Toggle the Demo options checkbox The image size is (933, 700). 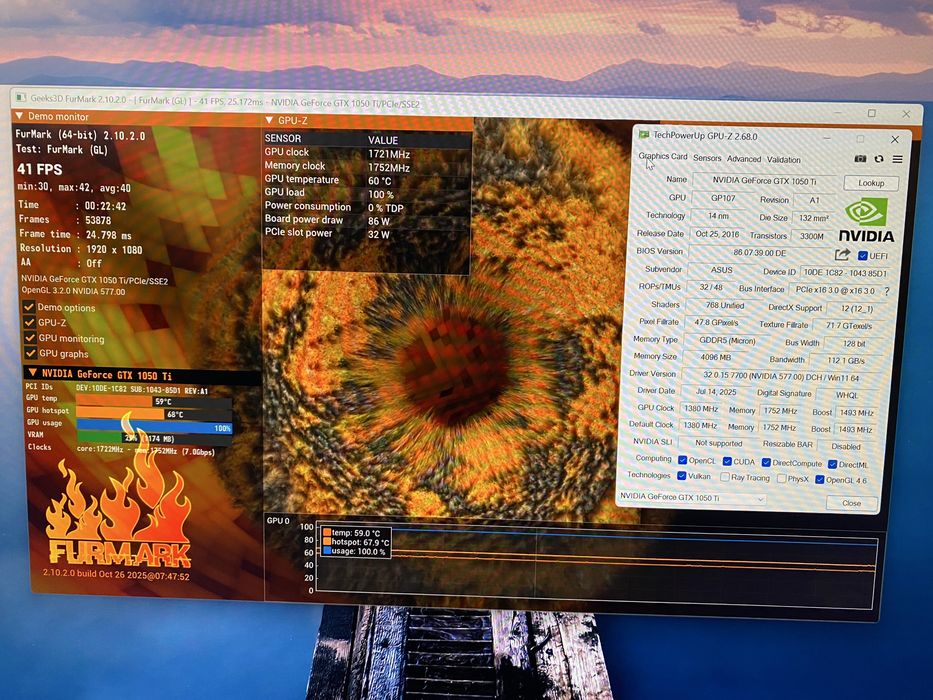pyautogui.click(x=29, y=307)
